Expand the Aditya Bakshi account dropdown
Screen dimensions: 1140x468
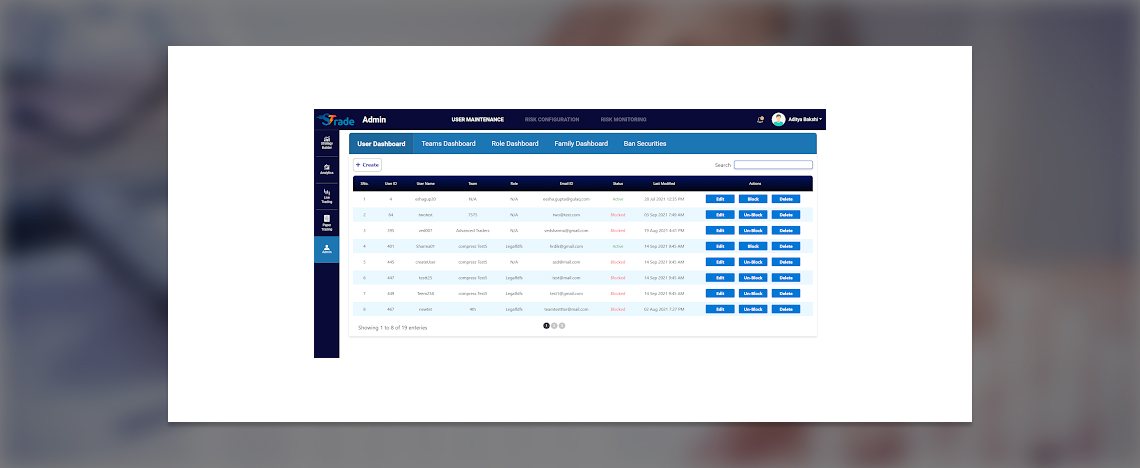point(805,120)
